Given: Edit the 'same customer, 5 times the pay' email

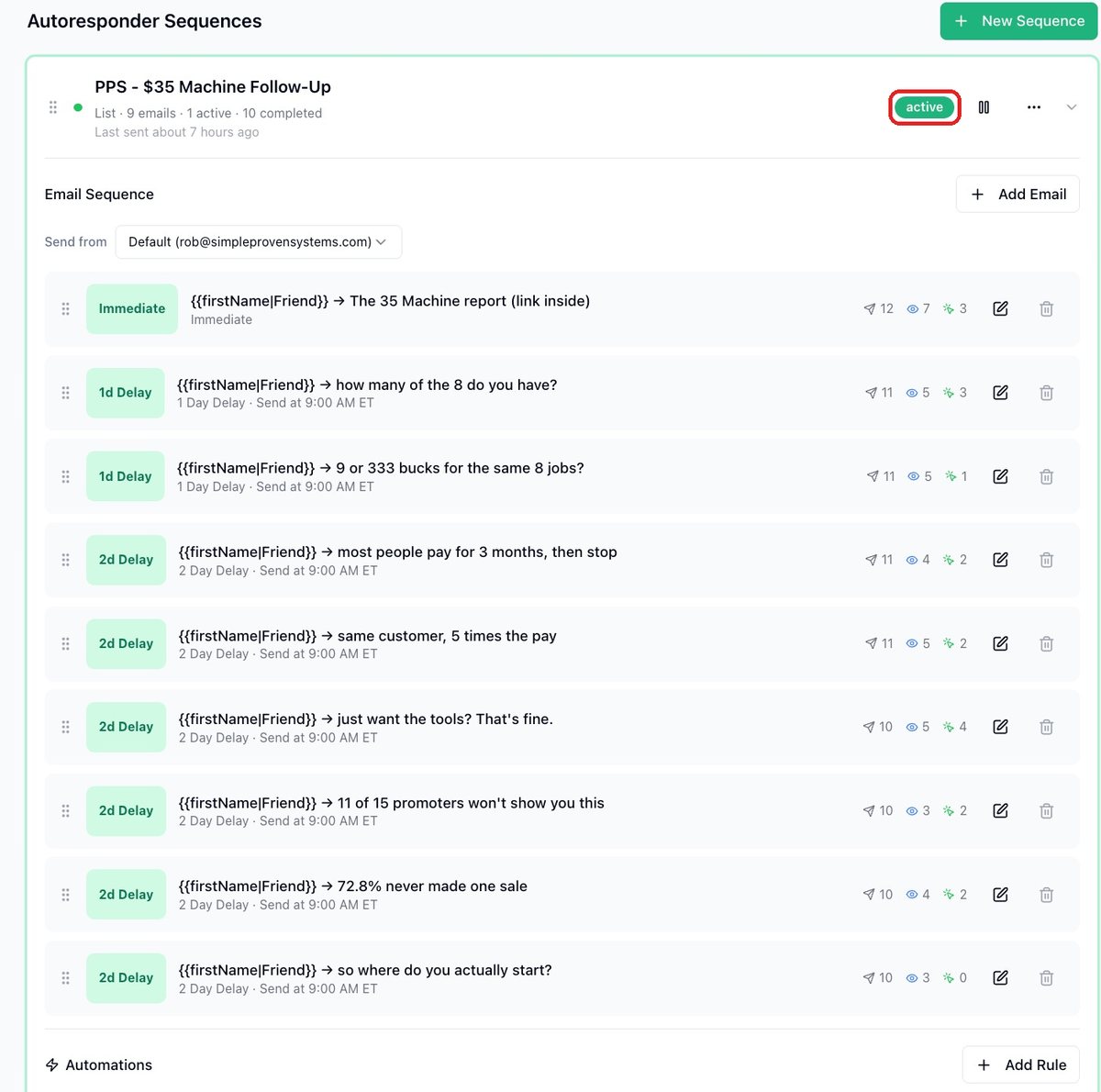Looking at the screenshot, I should click(1001, 643).
